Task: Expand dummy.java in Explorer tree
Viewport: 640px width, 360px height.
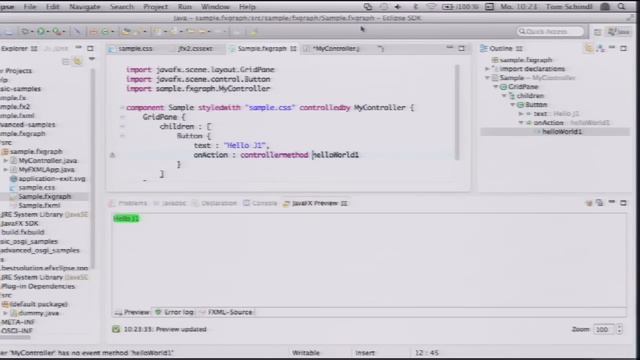Action: [6, 313]
